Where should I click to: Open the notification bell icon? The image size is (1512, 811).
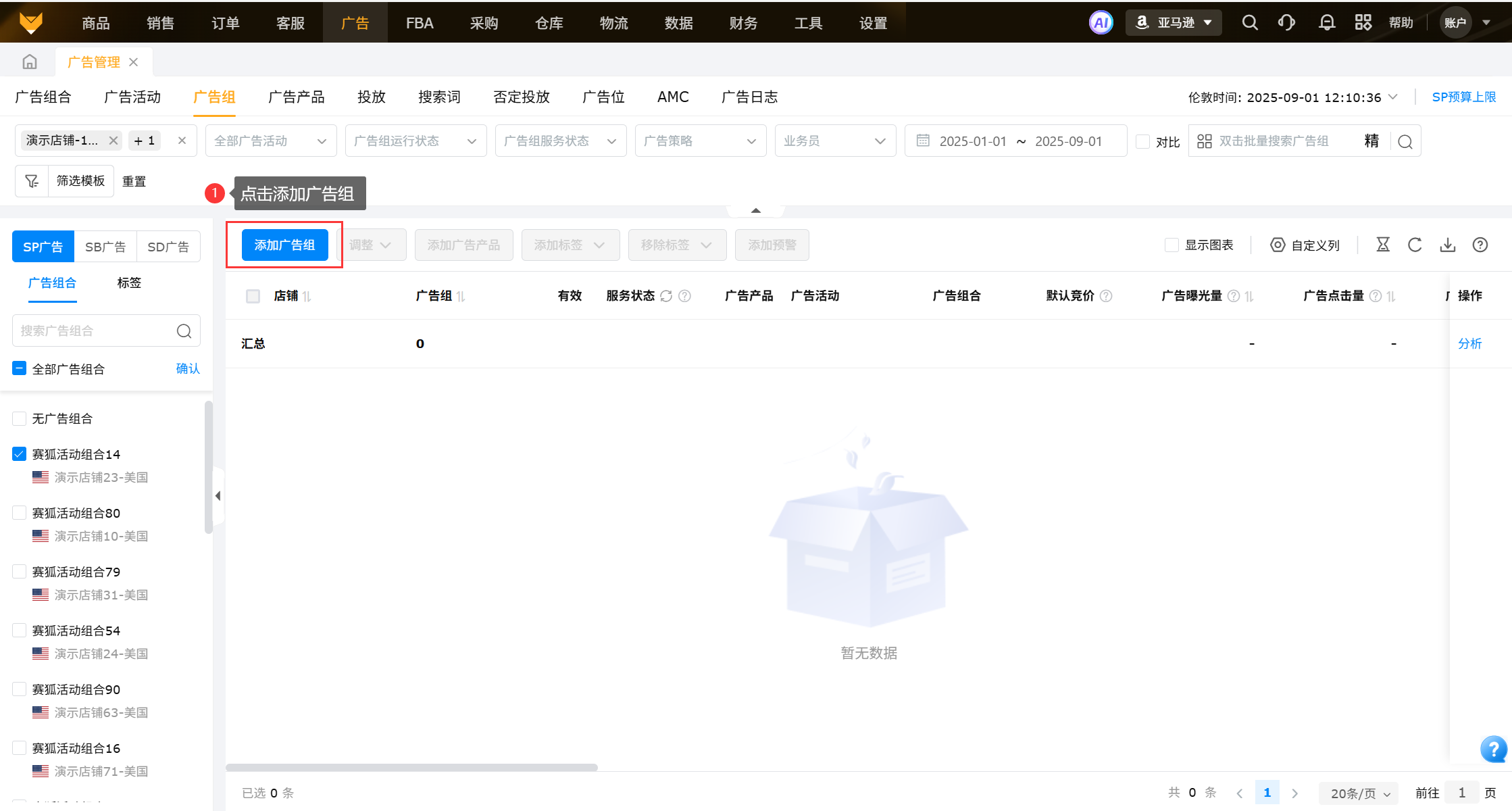point(1326,23)
